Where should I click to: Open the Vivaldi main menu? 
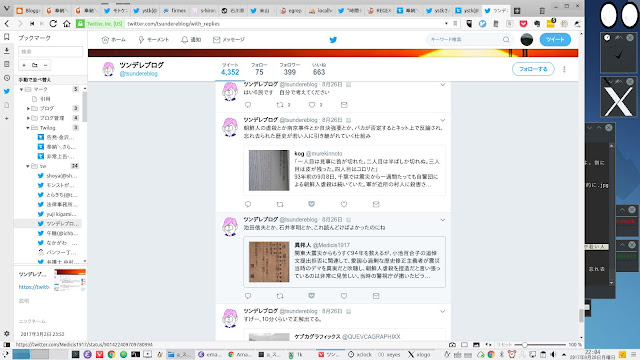tap(7, 9)
